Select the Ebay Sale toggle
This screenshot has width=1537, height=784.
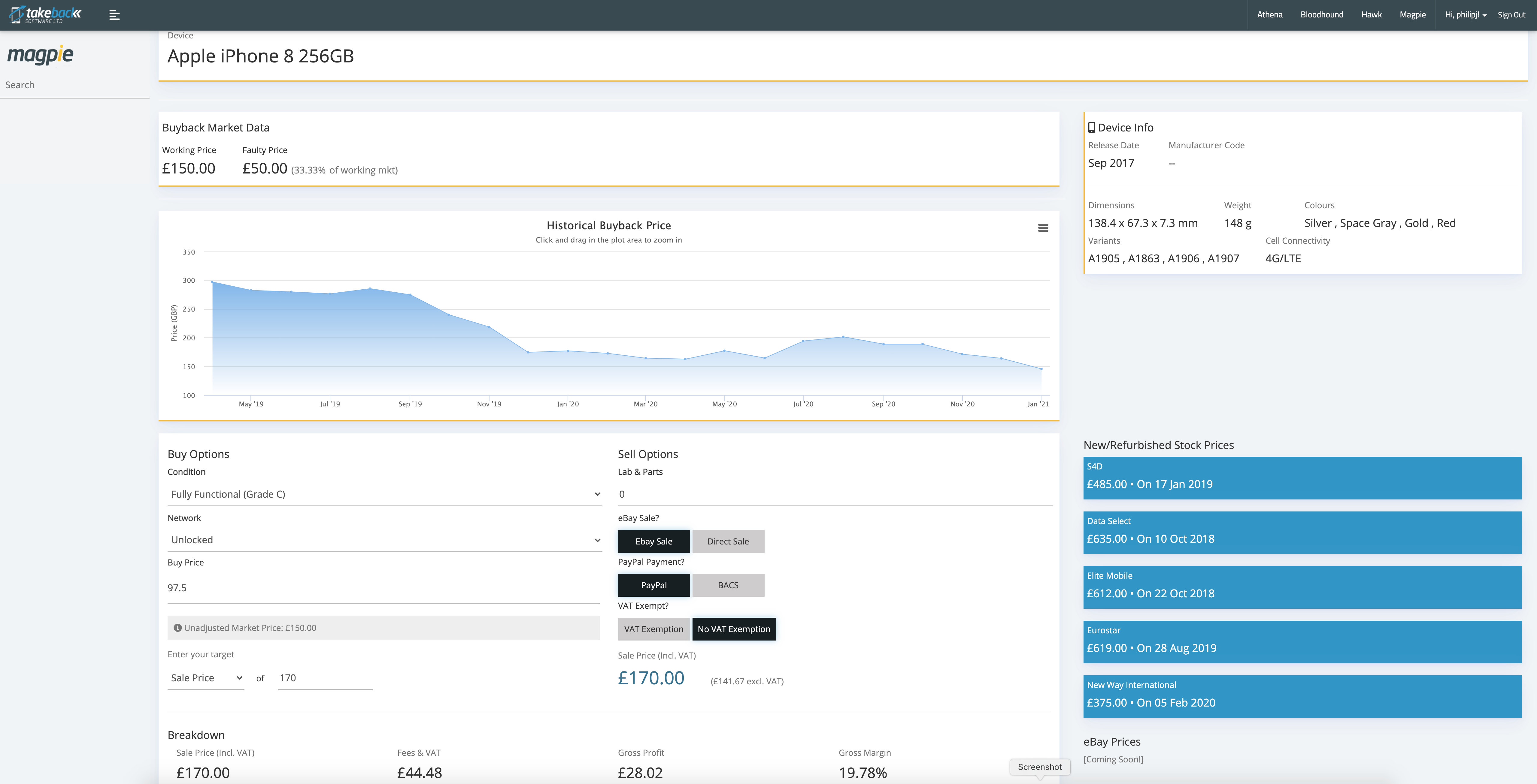(x=653, y=541)
